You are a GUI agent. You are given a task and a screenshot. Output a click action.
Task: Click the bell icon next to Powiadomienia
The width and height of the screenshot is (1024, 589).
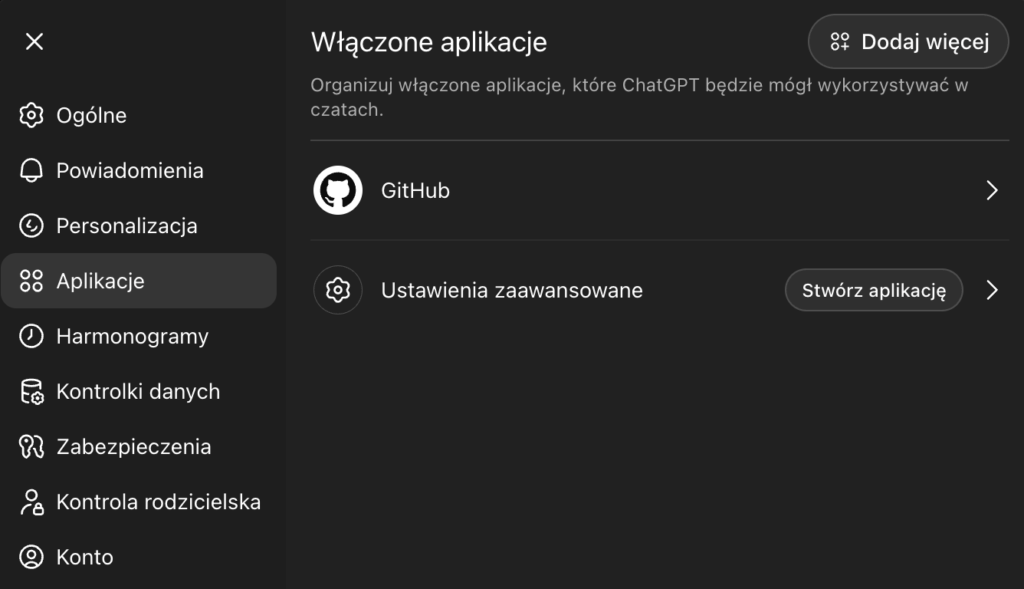click(x=33, y=170)
